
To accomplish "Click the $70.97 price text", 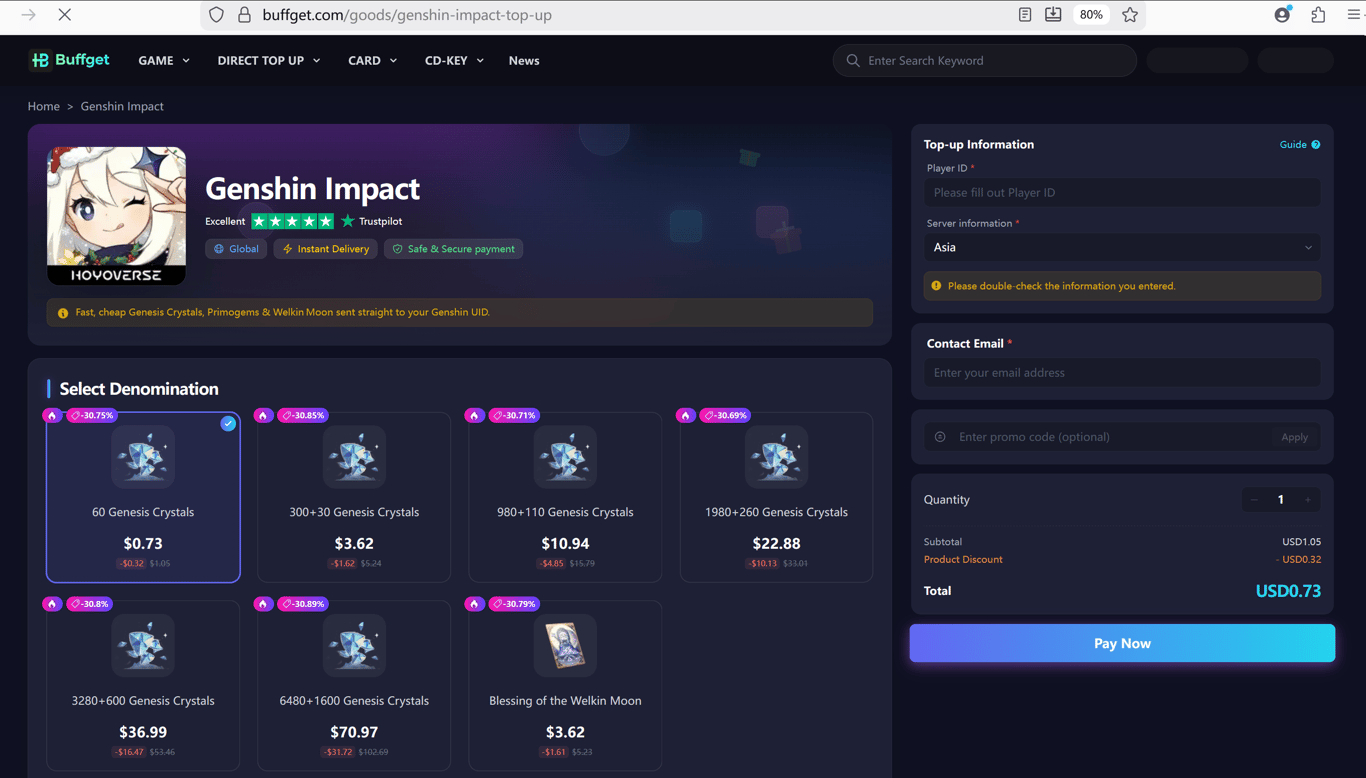I will 354,732.
